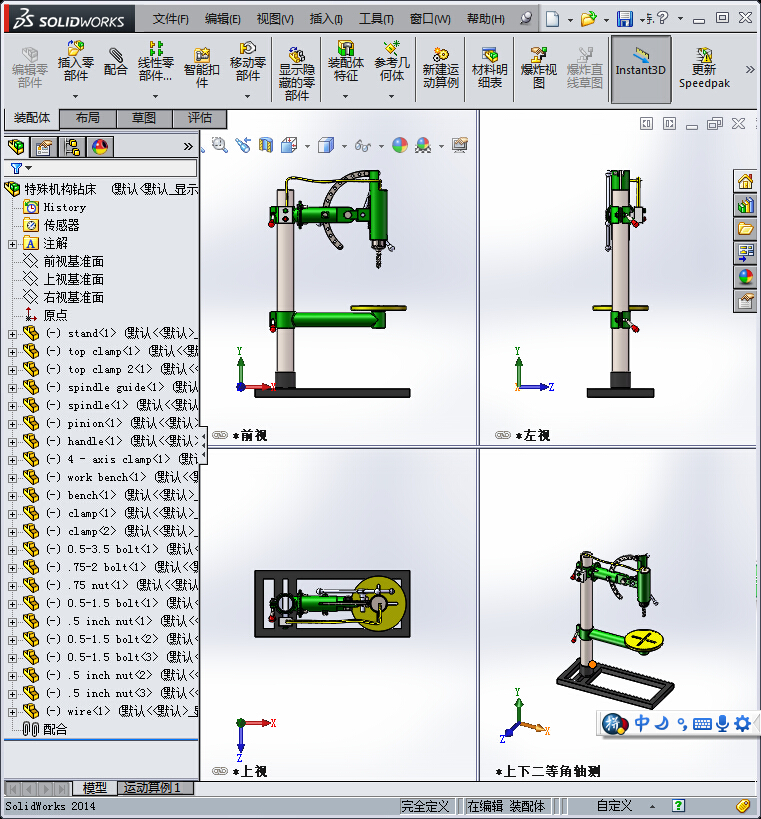Click the Section View icon

click(x=266, y=145)
